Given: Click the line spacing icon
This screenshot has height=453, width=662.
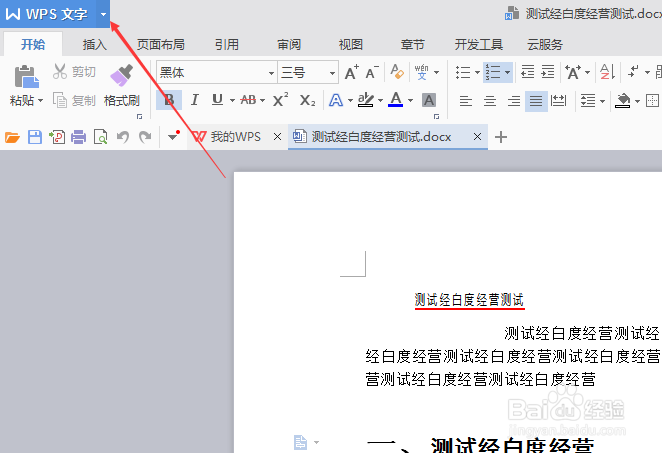Looking at the screenshot, I should (588, 101).
